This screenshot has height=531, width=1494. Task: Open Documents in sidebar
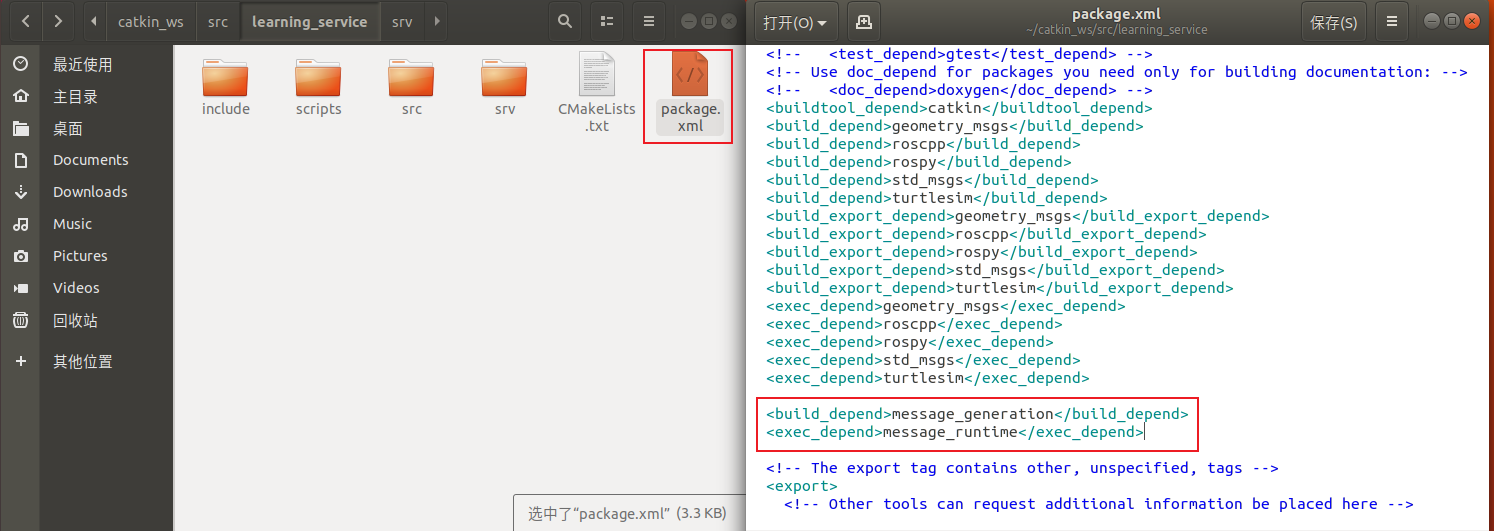[87, 160]
